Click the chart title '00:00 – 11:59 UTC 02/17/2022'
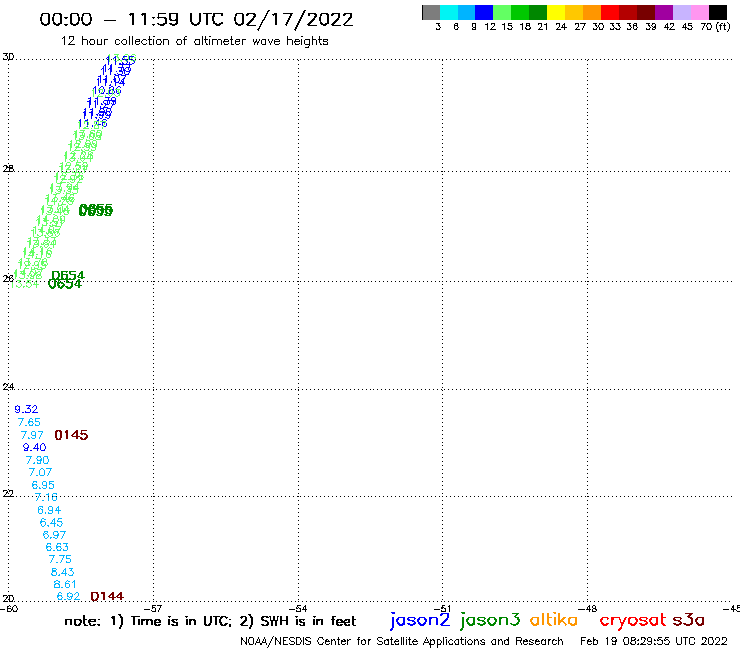Viewport: 740px width, 650px height. (196, 19)
